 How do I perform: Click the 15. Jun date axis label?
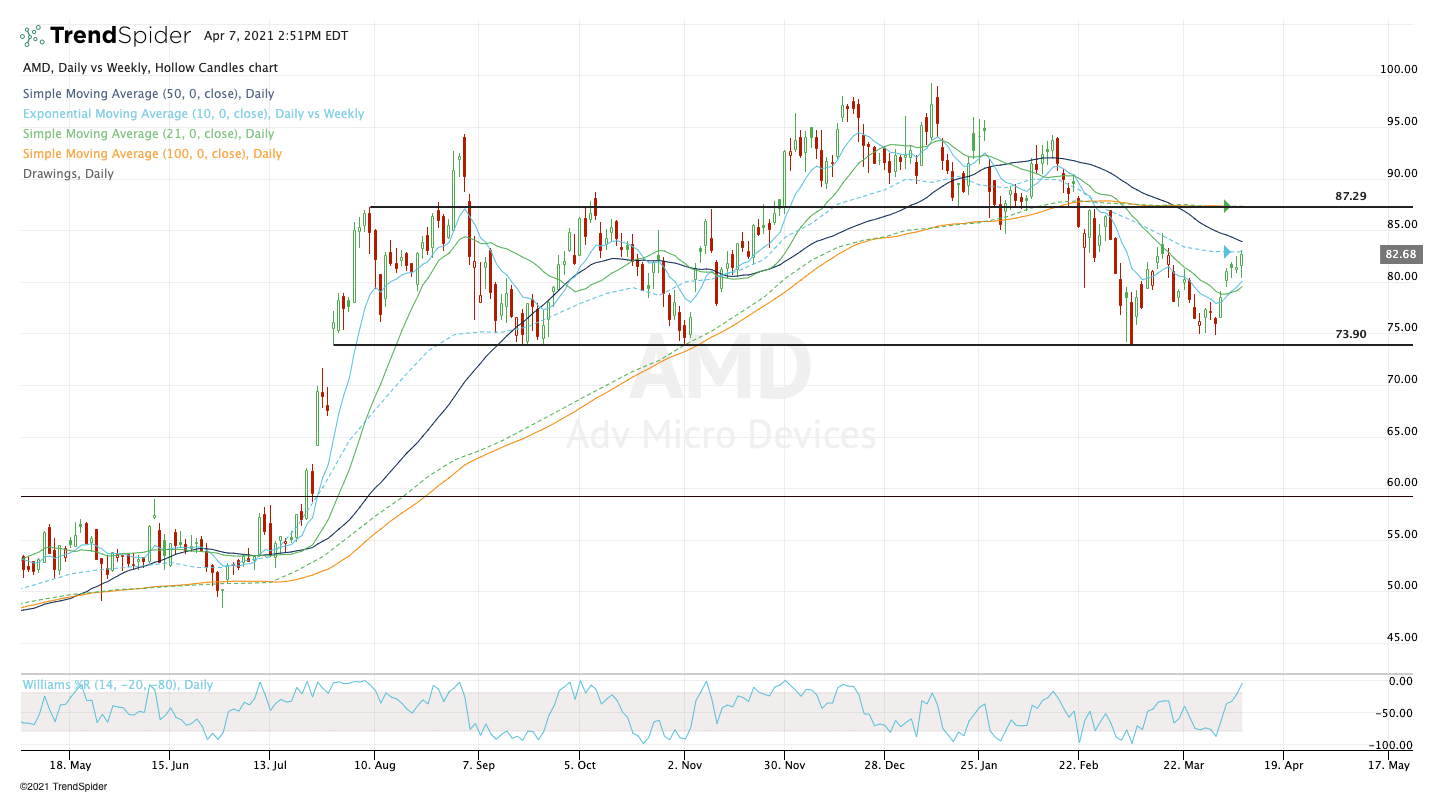[x=169, y=767]
